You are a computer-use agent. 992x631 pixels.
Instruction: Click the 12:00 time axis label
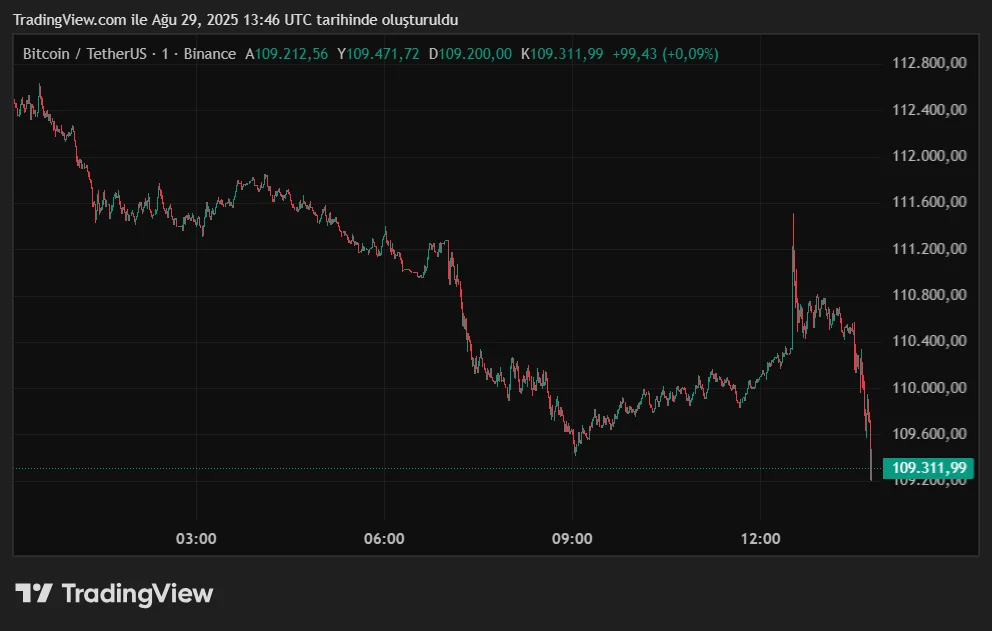coord(760,539)
